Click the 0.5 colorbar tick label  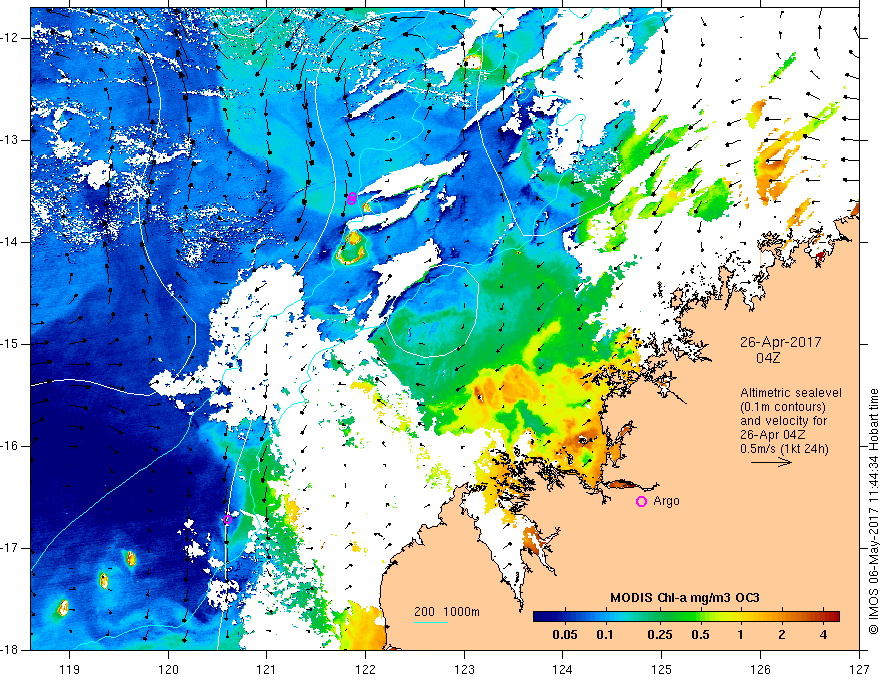[x=700, y=635]
